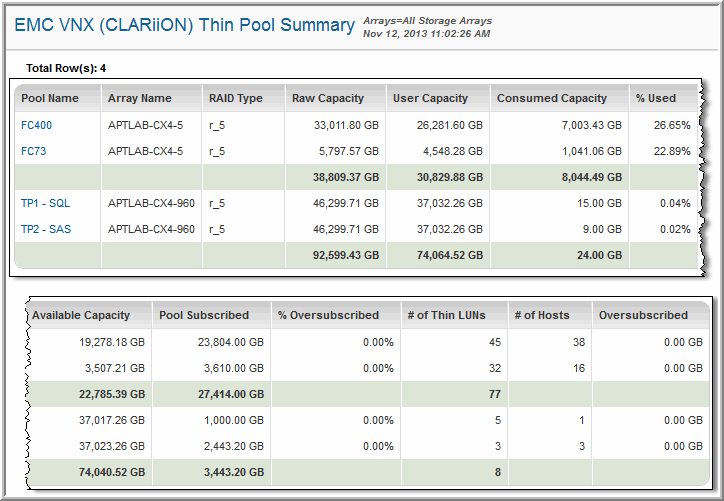Click the Raw Capacity column header
The height and width of the screenshot is (501, 724).
pos(328,98)
